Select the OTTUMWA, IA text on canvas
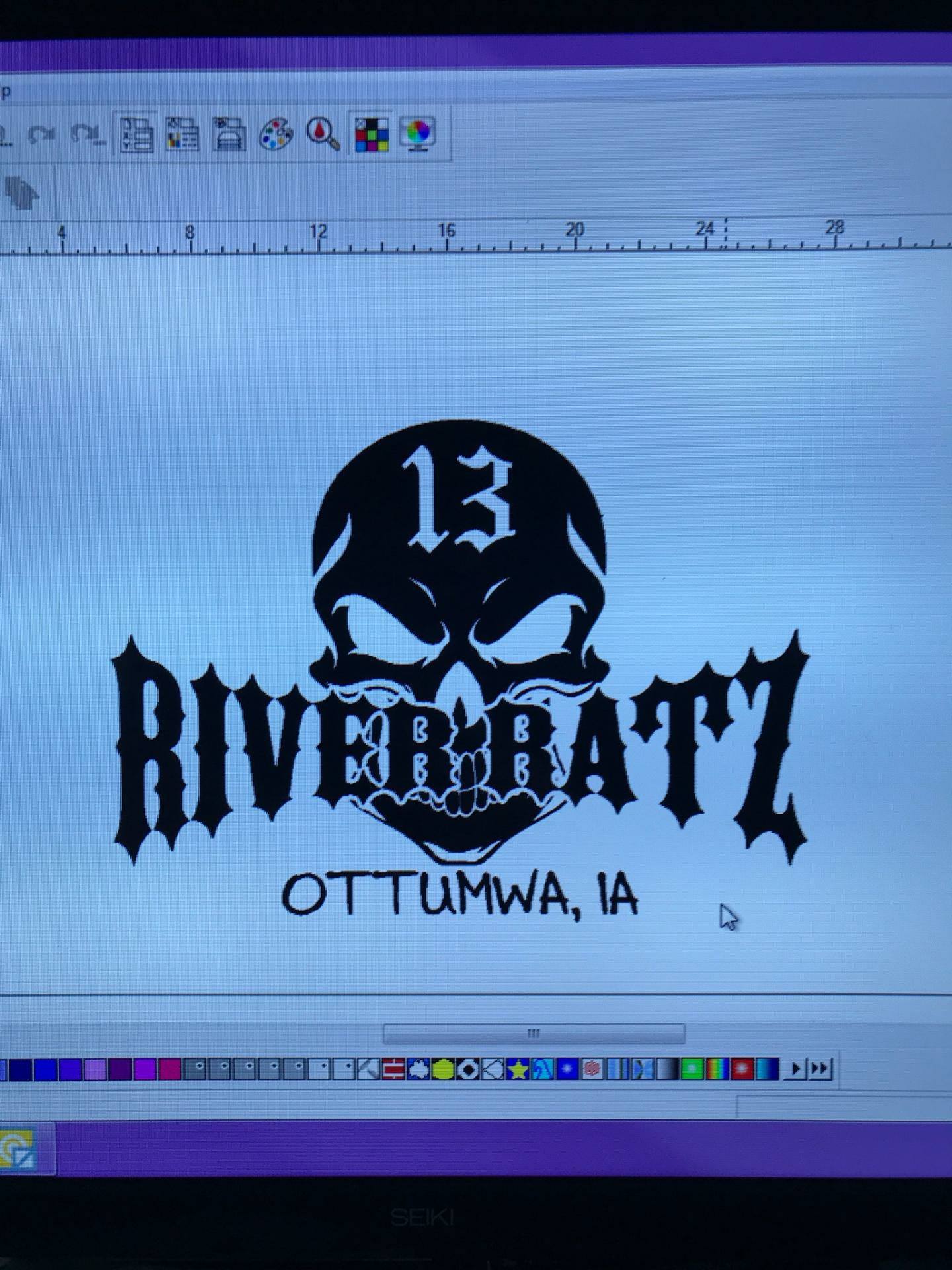 [461, 896]
